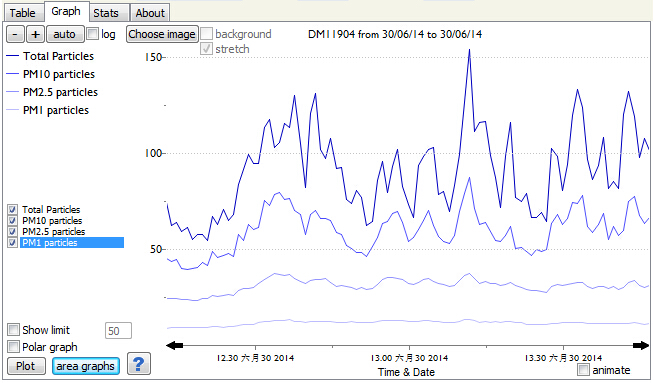Click the left black arrow on time axis
Image resolution: width=654 pixels, height=383 pixels.
174,345
